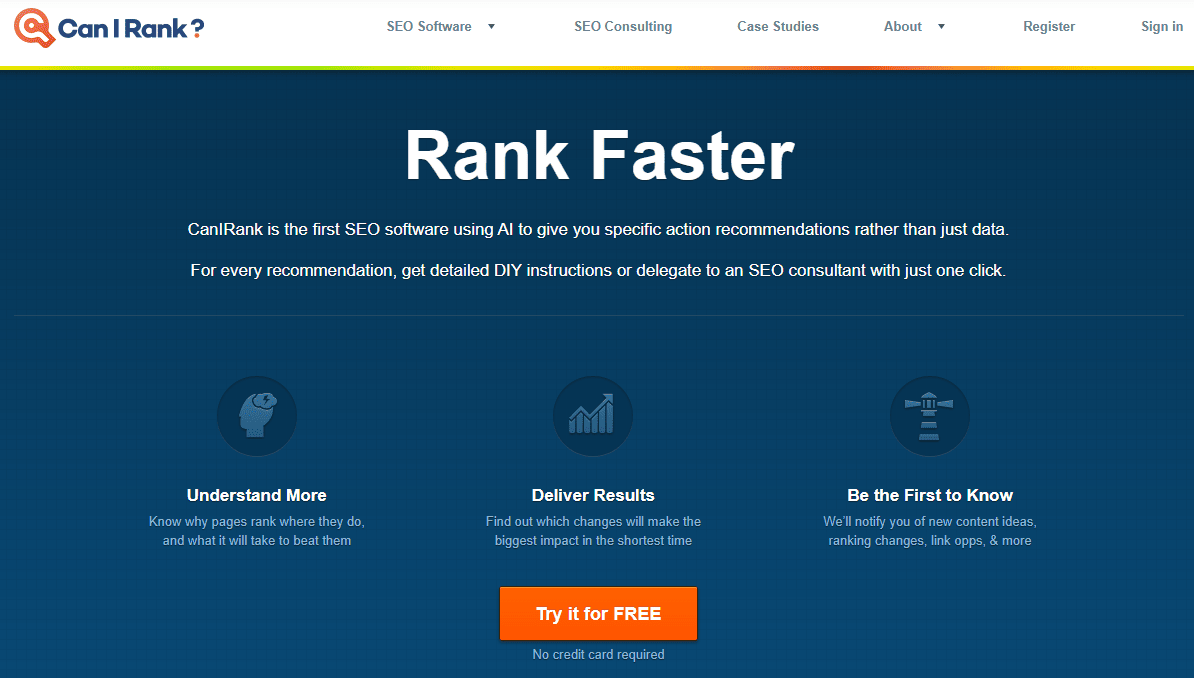Click the Be the First to Know heading
This screenshot has height=678, width=1194.
point(930,495)
